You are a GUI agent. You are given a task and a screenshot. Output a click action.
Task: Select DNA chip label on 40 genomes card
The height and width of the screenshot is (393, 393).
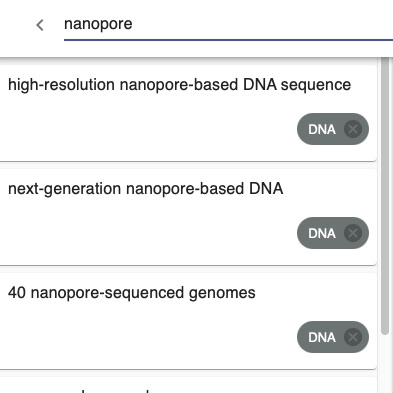pos(322,337)
